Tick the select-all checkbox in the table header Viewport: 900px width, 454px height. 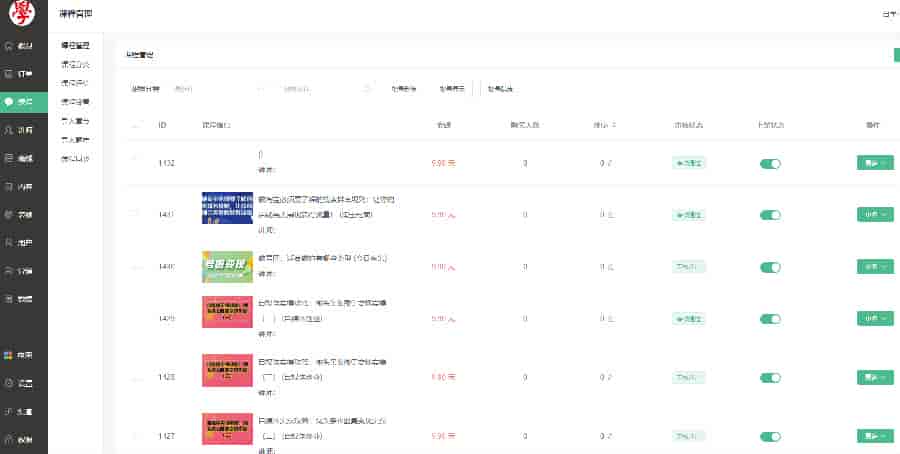point(136,125)
